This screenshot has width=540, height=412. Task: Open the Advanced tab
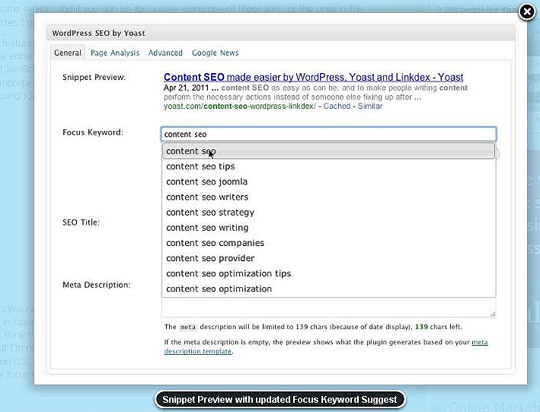[x=165, y=53]
